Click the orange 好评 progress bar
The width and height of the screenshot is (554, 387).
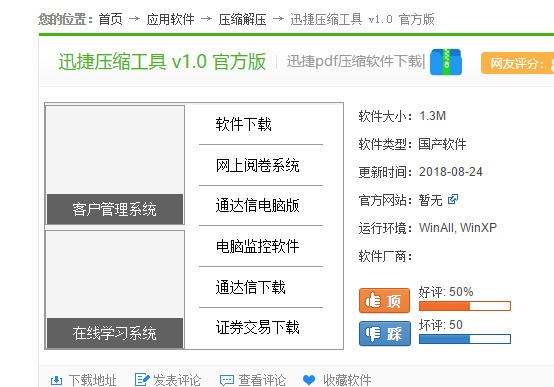[x=465, y=306]
